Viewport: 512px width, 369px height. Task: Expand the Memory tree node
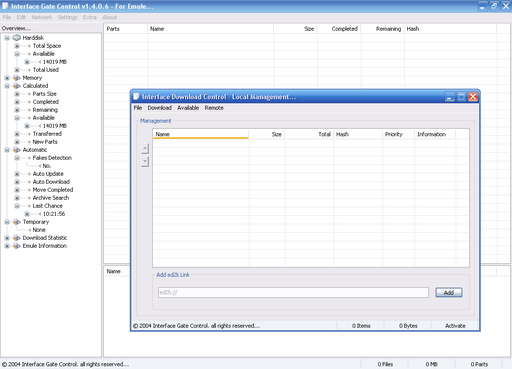click(x=7, y=78)
